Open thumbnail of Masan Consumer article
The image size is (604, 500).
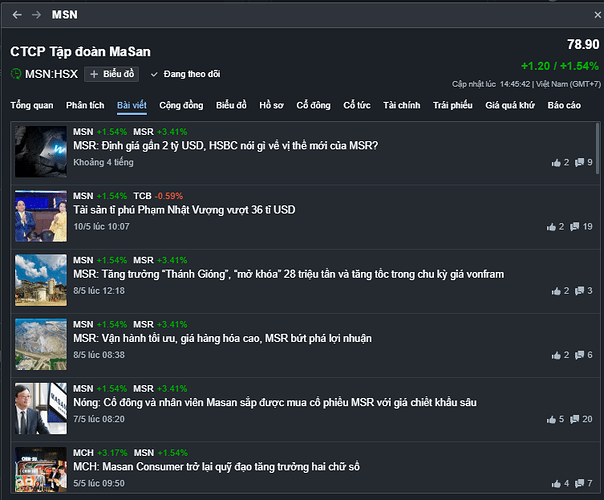pyautogui.click(x=41, y=470)
